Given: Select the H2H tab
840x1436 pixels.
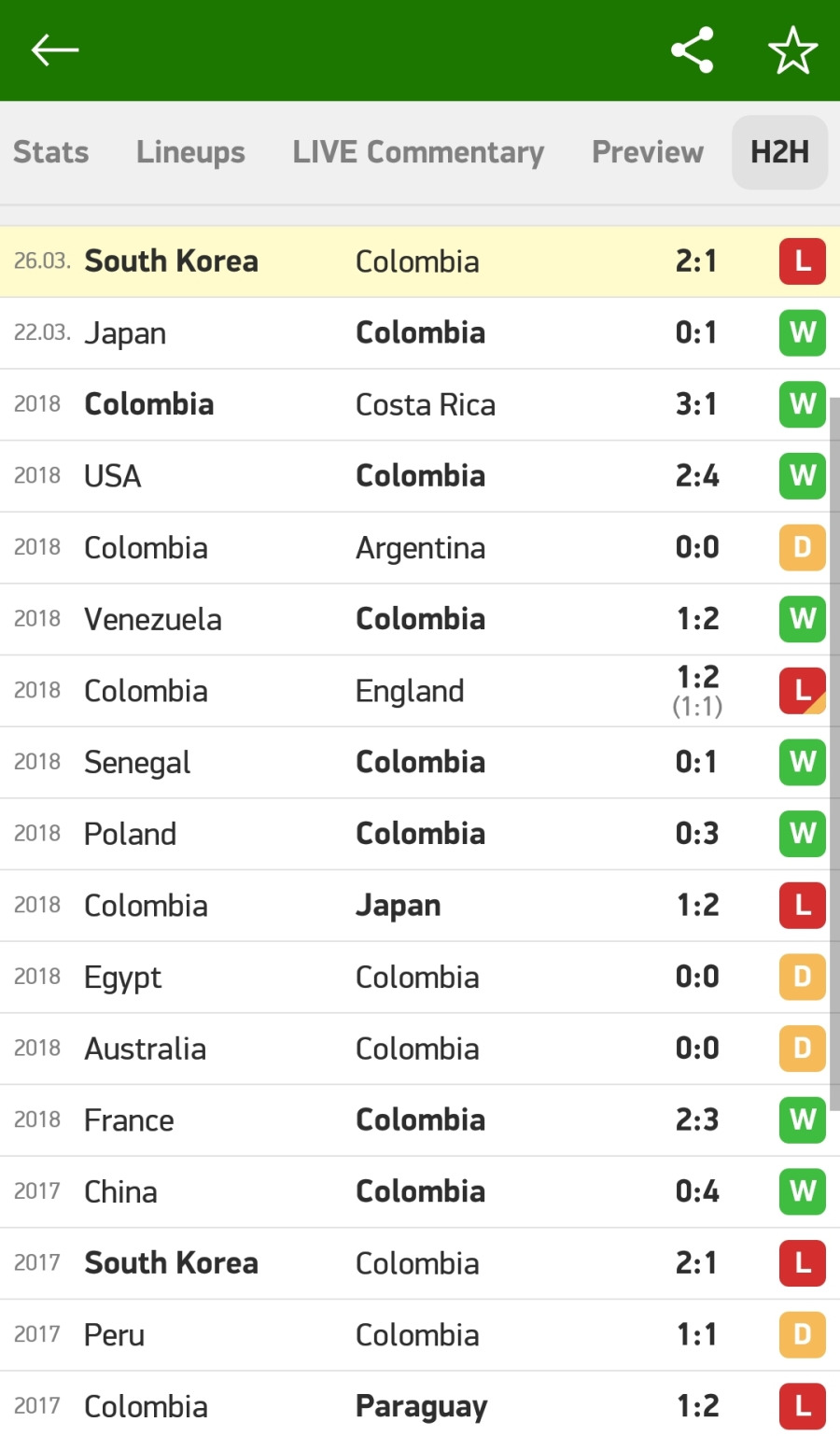Looking at the screenshot, I should pos(780,152).
